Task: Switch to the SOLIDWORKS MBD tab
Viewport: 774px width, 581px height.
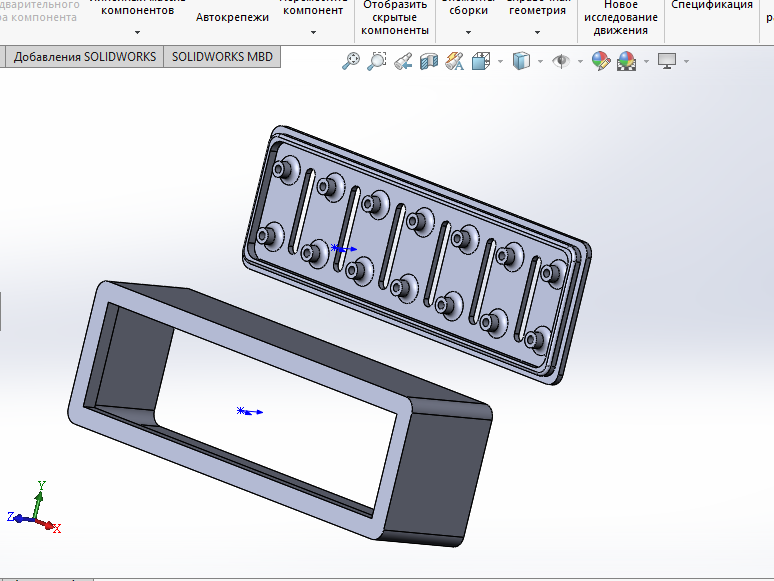Action: pos(222,57)
